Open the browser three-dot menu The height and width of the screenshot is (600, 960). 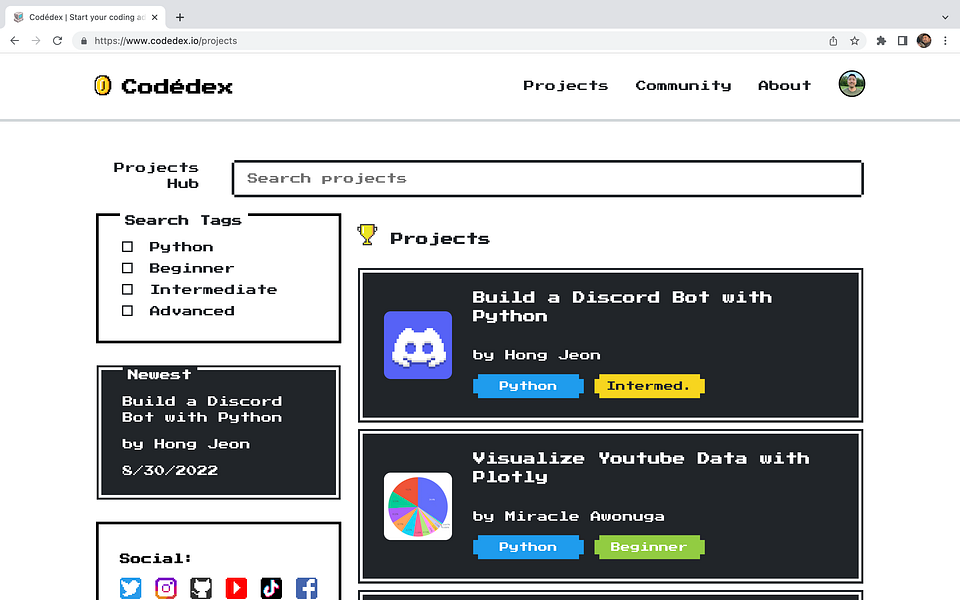tap(945, 40)
